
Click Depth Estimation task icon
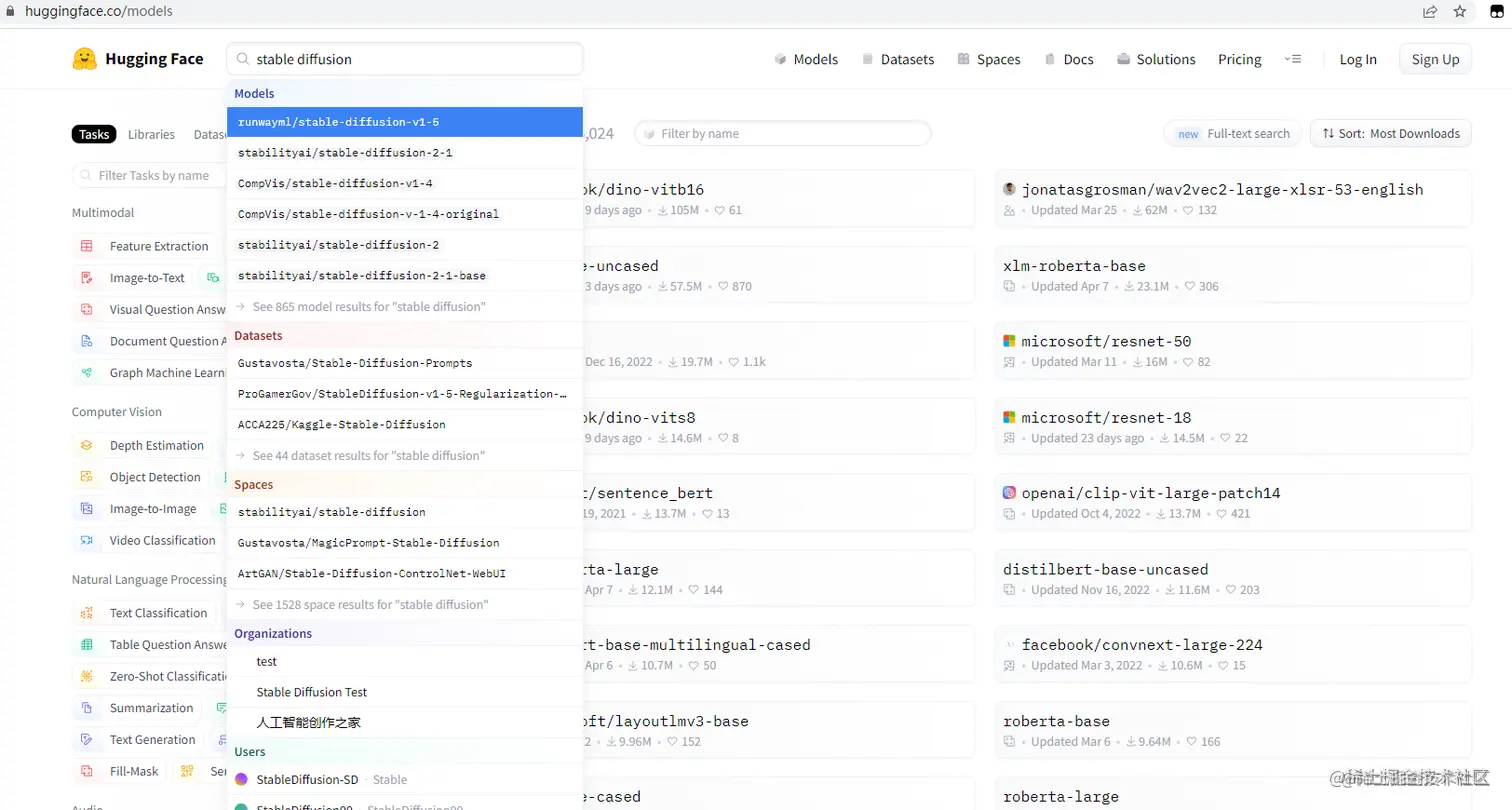tap(87, 445)
